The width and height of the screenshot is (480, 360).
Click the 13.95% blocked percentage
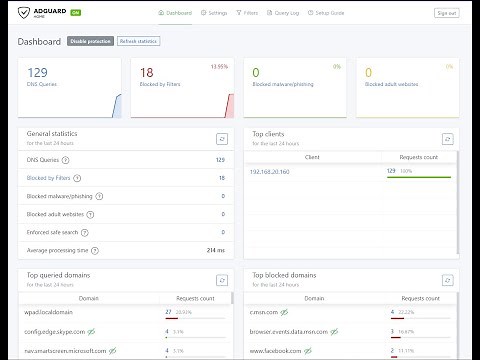[219, 67]
